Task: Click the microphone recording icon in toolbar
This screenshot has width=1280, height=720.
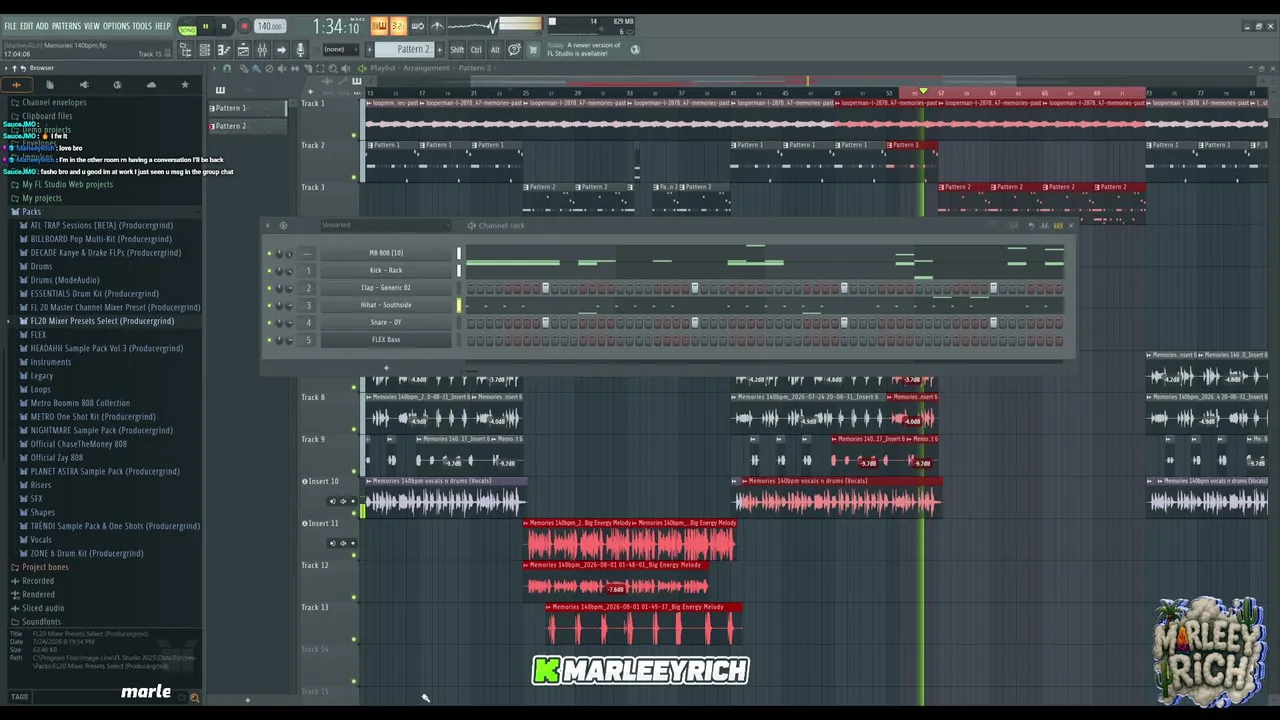Action: (300, 50)
